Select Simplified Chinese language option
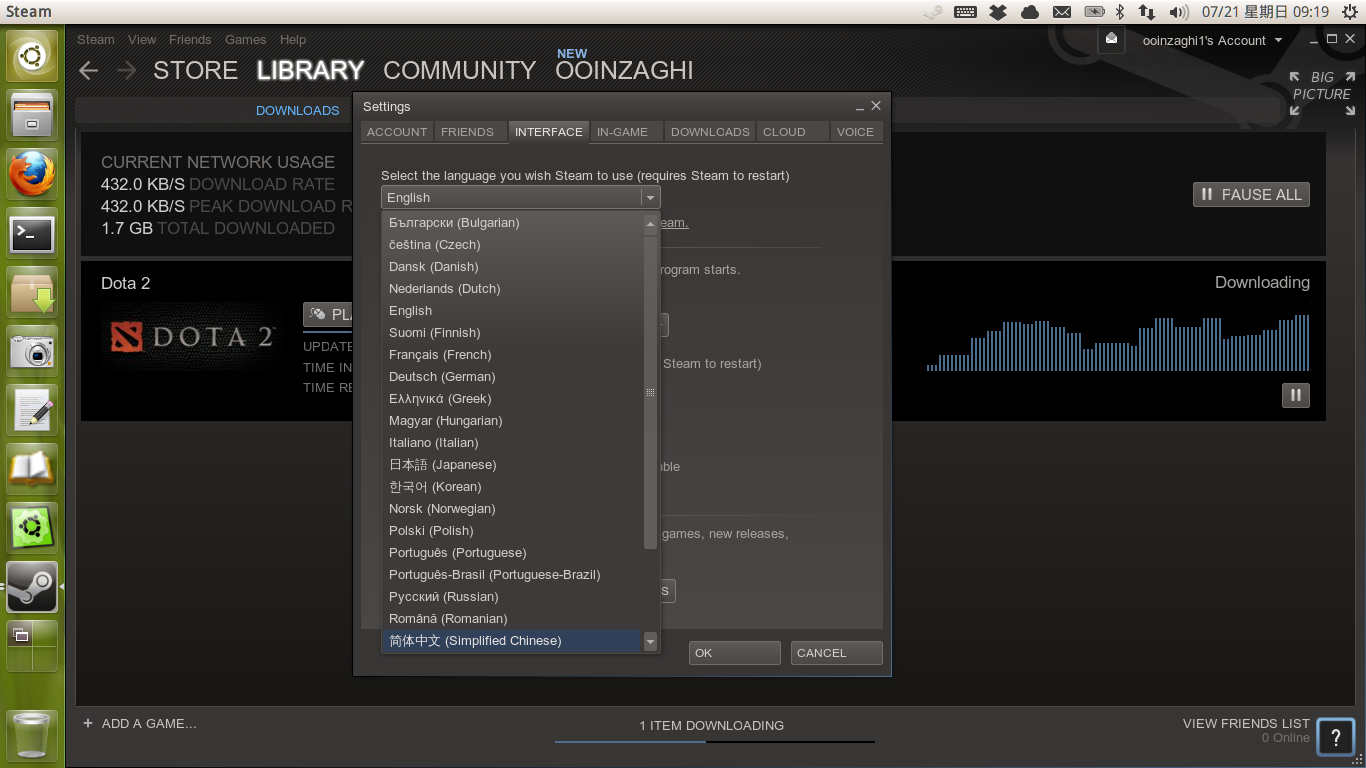Viewport: 1366px width, 768px height. tap(511, 641)
